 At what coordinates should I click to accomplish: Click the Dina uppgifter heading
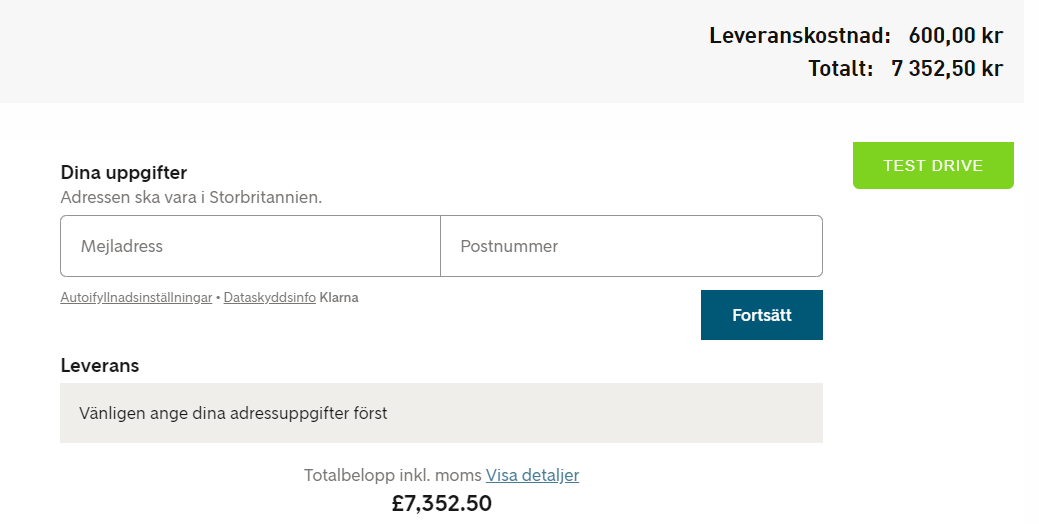point(124,173)
